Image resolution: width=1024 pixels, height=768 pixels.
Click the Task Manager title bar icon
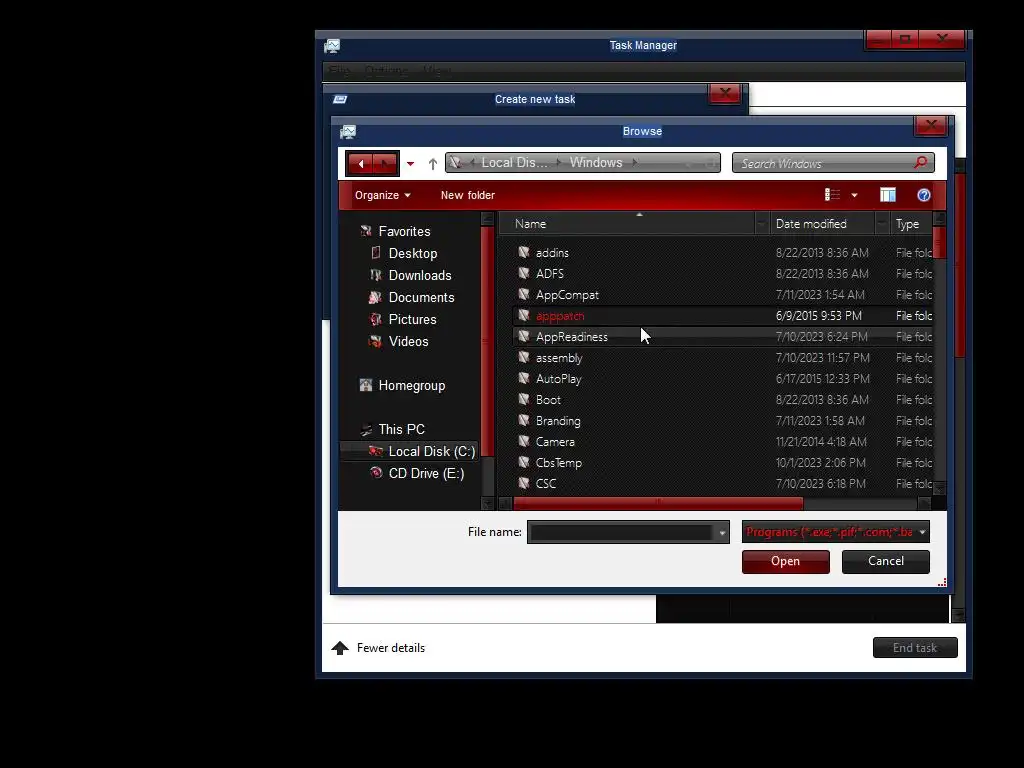pyautogui.click(x=332, y=46)
